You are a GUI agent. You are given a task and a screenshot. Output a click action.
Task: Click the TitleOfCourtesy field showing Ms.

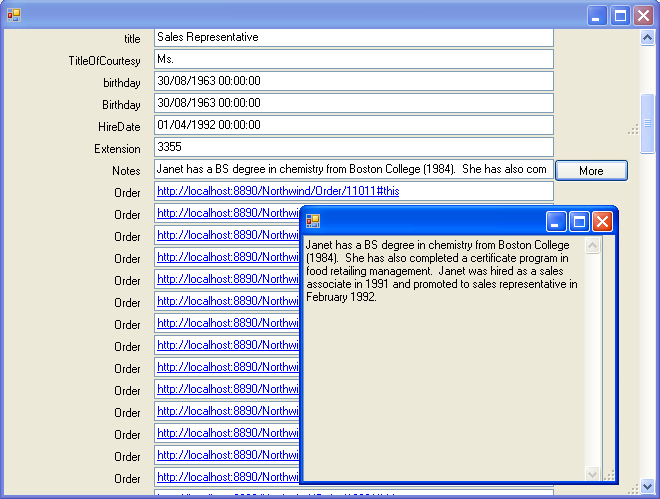tap(353, 59)
